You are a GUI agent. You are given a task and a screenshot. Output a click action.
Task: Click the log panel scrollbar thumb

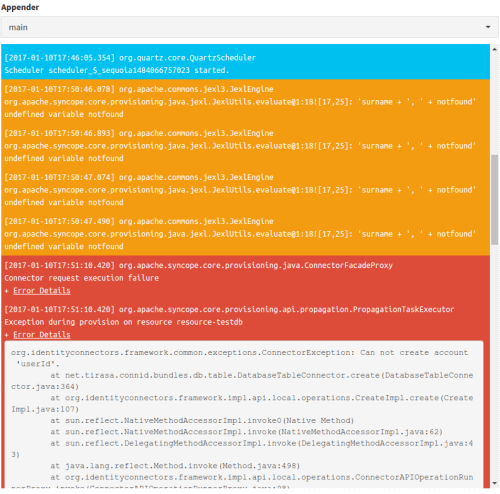point(495,200)
